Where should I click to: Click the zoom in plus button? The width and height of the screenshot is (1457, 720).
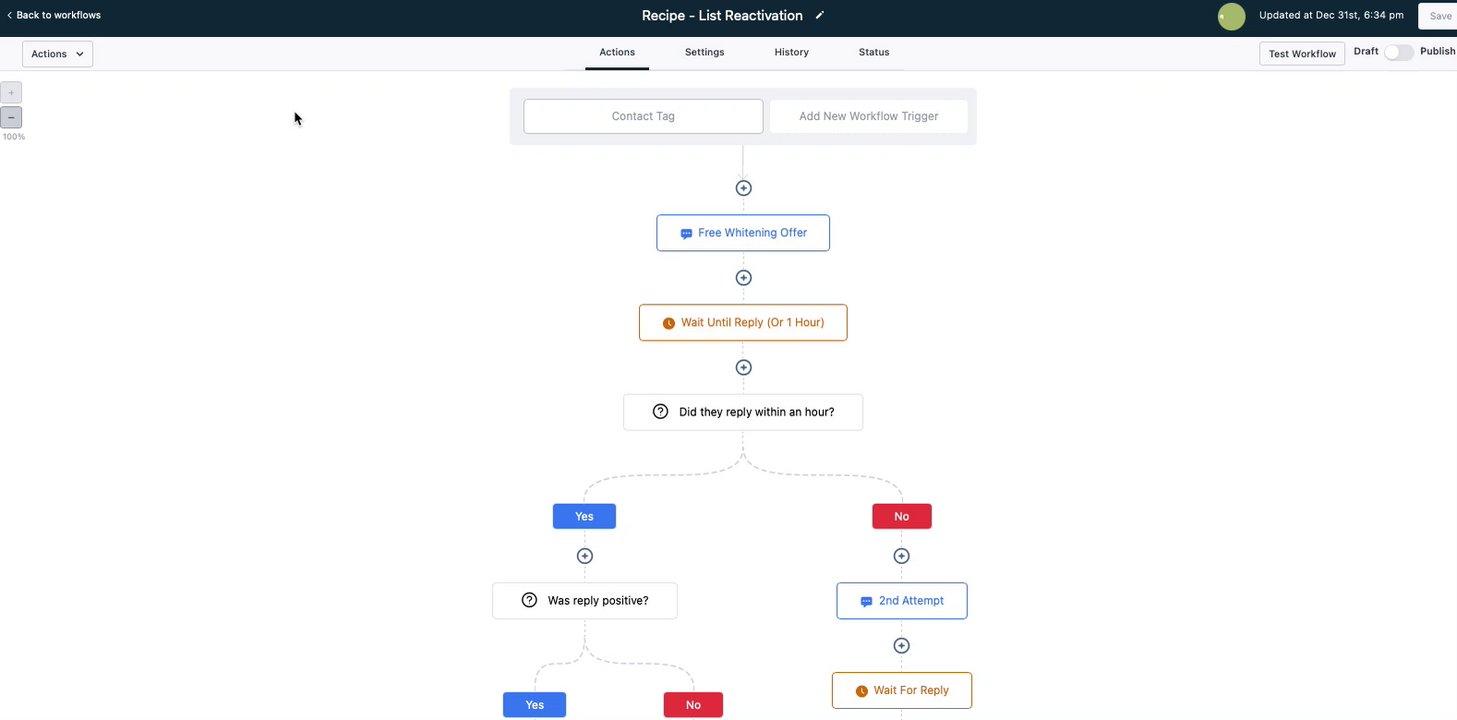[x=11, y=93]
